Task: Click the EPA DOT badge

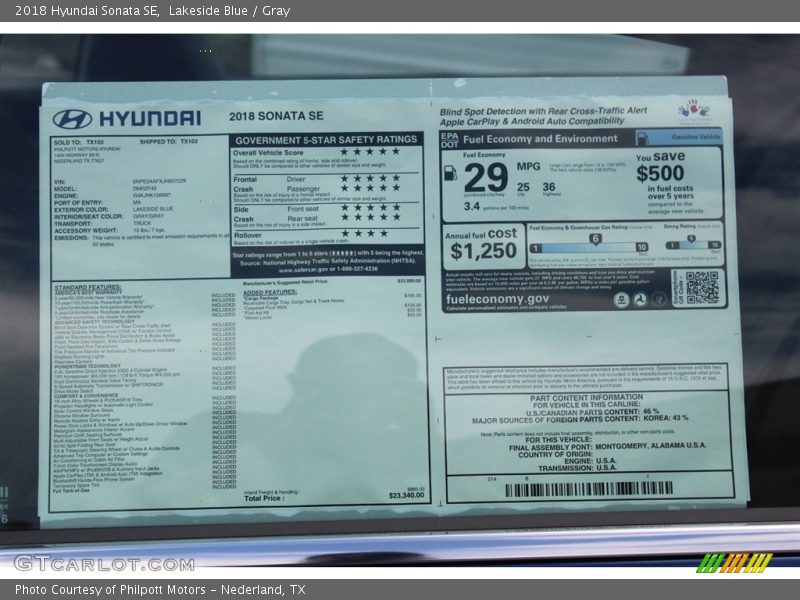Action: (449, 140)
